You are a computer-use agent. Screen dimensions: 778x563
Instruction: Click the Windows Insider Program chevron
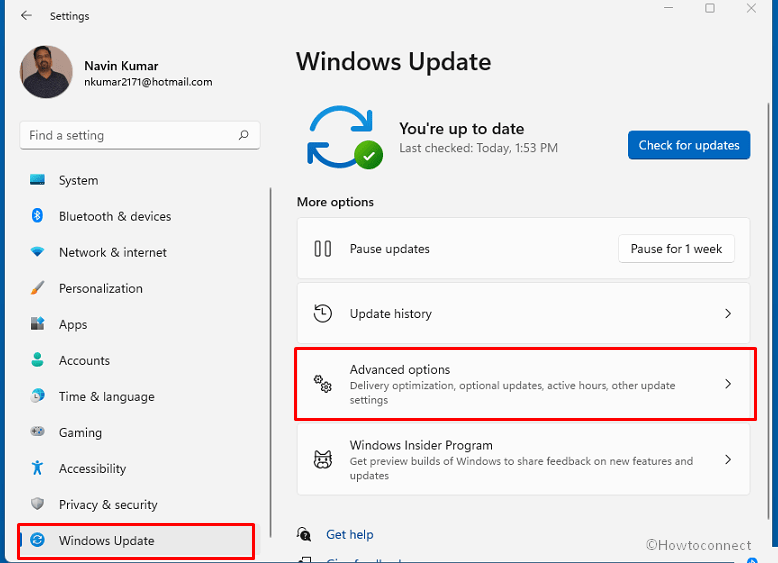[728, 460]
